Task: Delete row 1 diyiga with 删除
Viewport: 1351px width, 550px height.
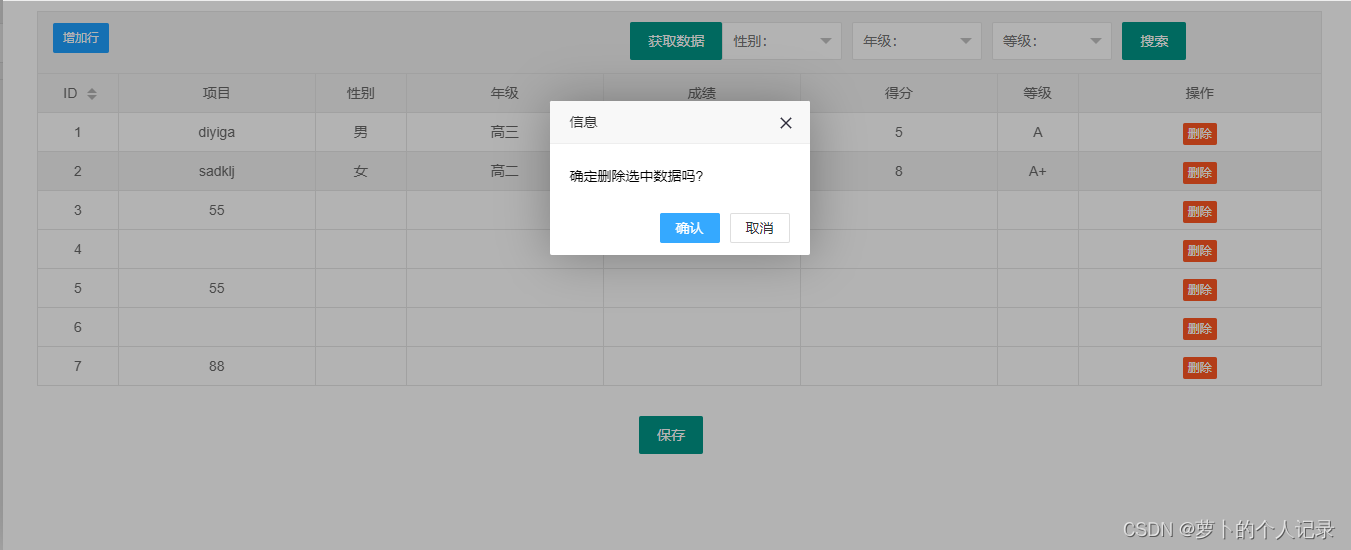Action: (x=1200, y=134)
